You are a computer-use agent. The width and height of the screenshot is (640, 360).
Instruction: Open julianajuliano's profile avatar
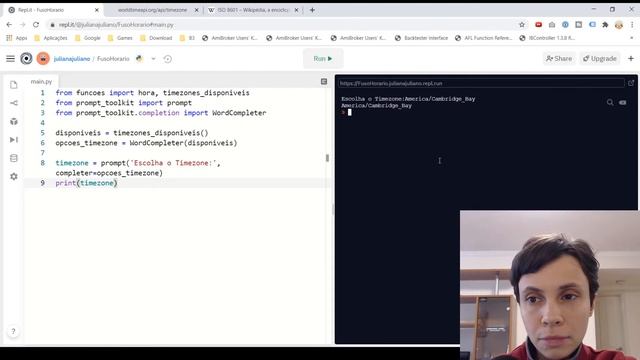43,59
